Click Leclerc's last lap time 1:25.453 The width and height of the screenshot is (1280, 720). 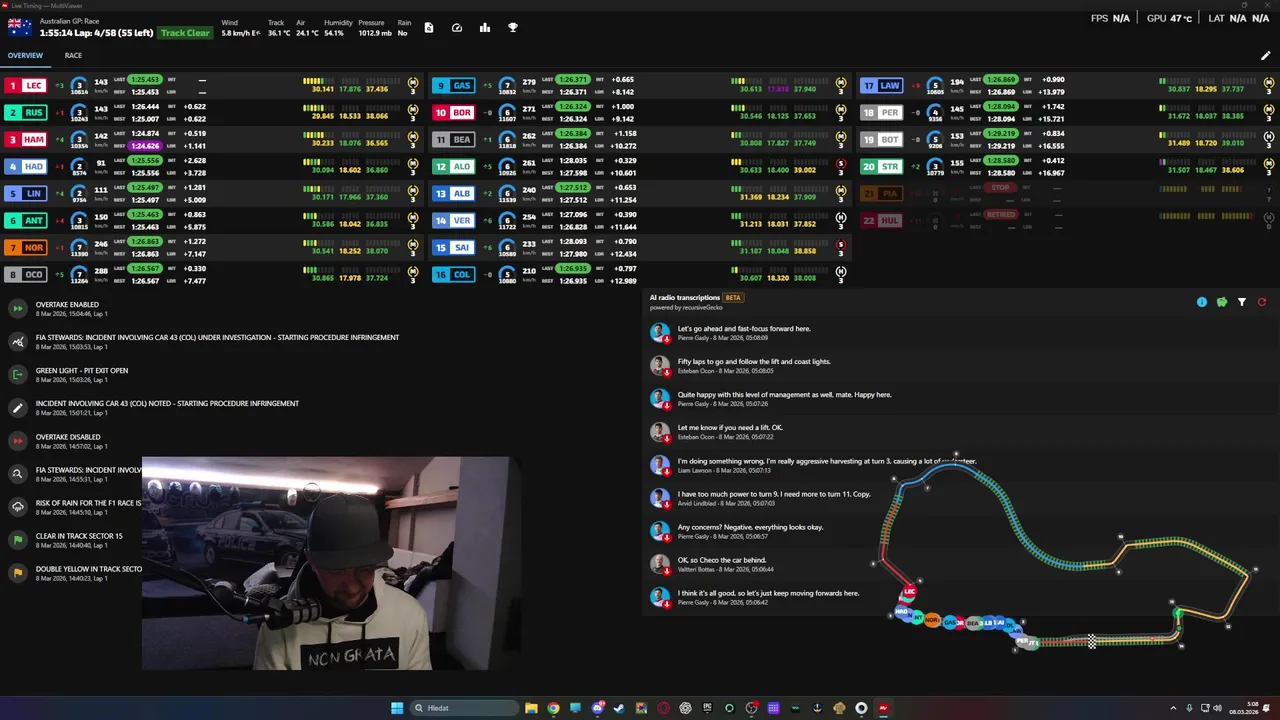(145, 79)
